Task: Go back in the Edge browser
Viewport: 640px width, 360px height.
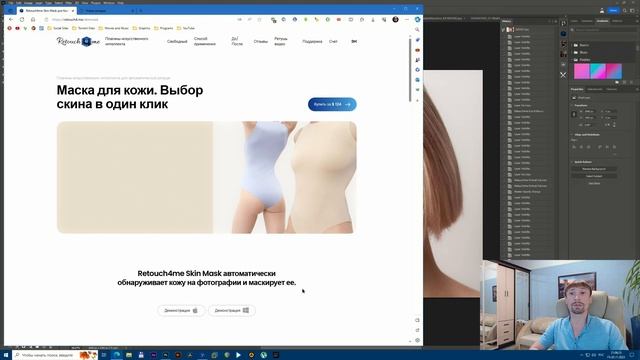Action: pos(11,20)
